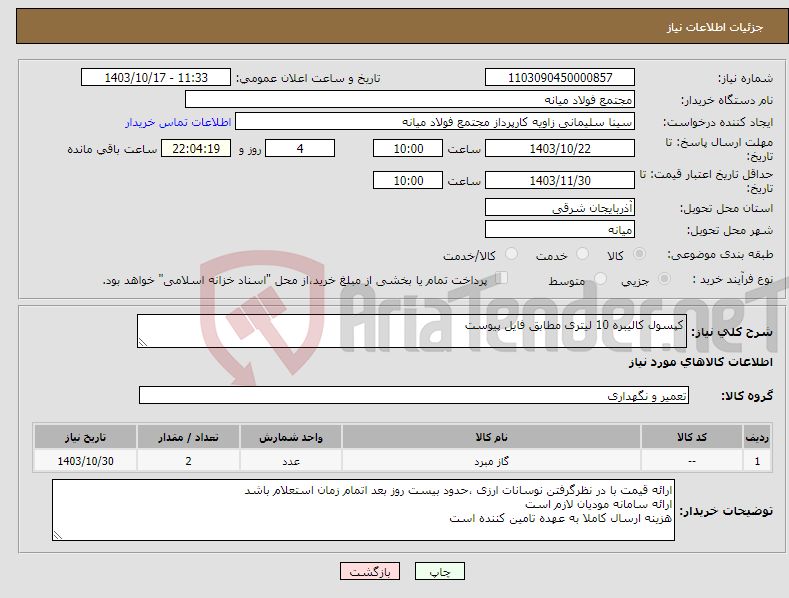Click the general description text area کپسول کالیبره
789x598 pixels.
[x=412, y=331]
